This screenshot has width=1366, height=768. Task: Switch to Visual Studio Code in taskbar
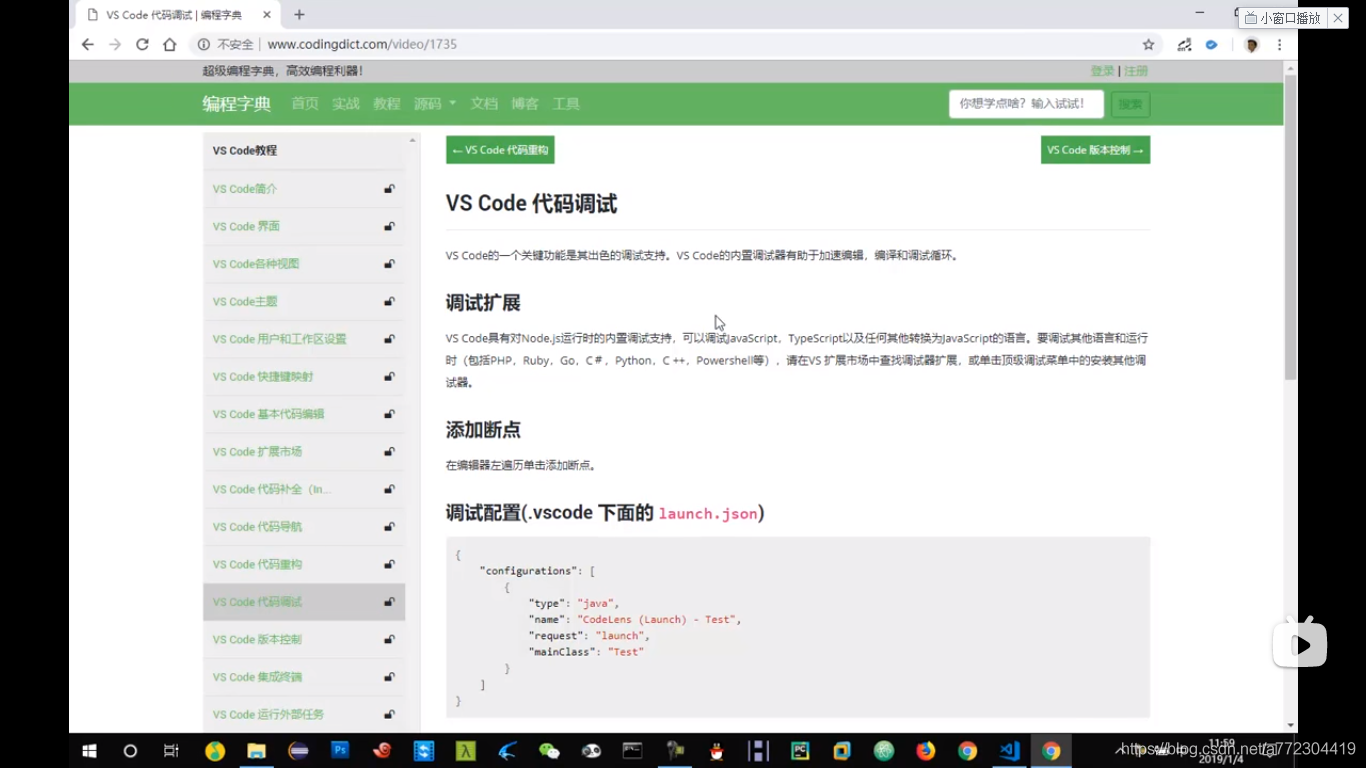(1009, 750)
